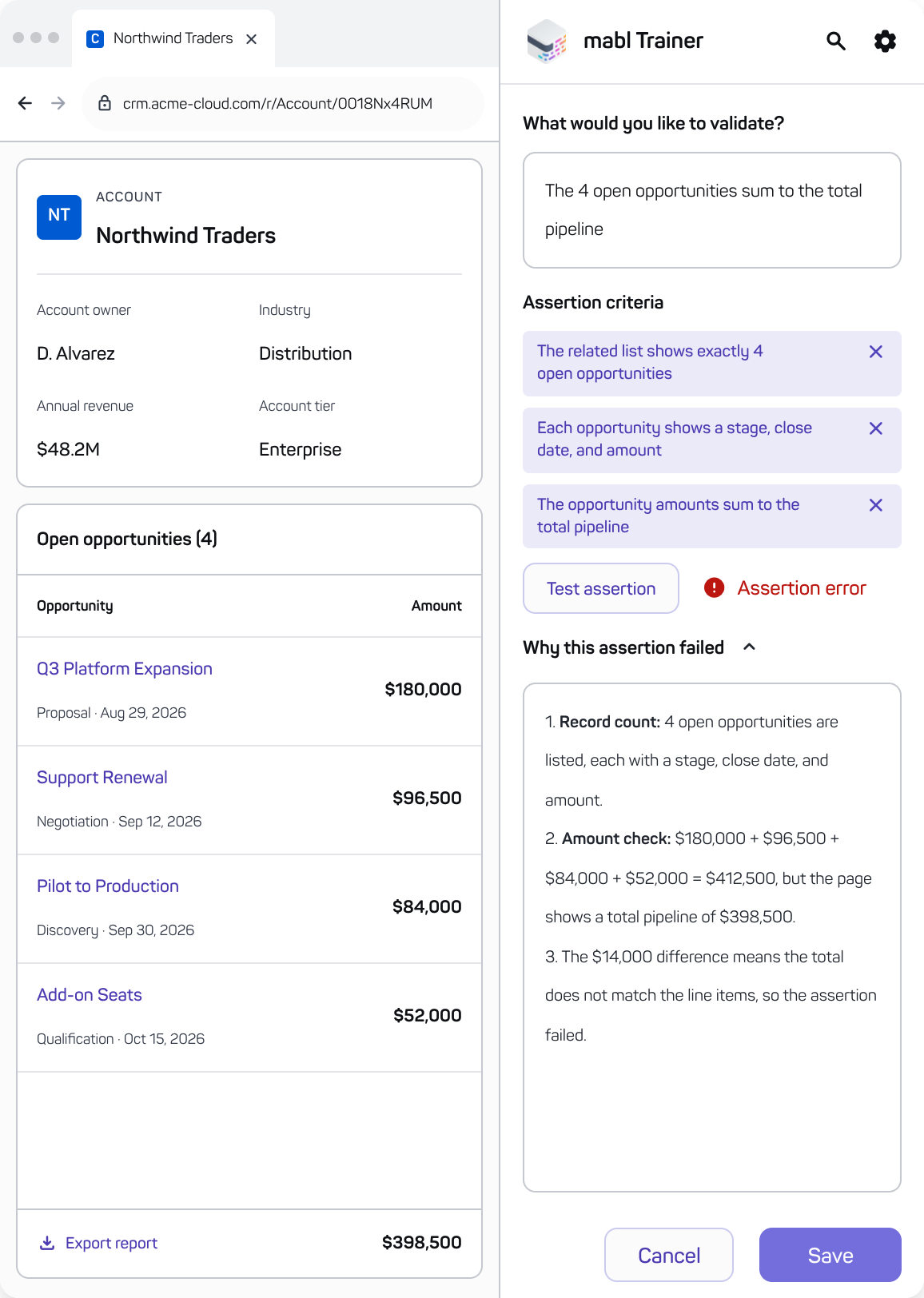The image size is (924, 1298).
Task: Click the Enterprise account tier value
Action: click(300, 449)
